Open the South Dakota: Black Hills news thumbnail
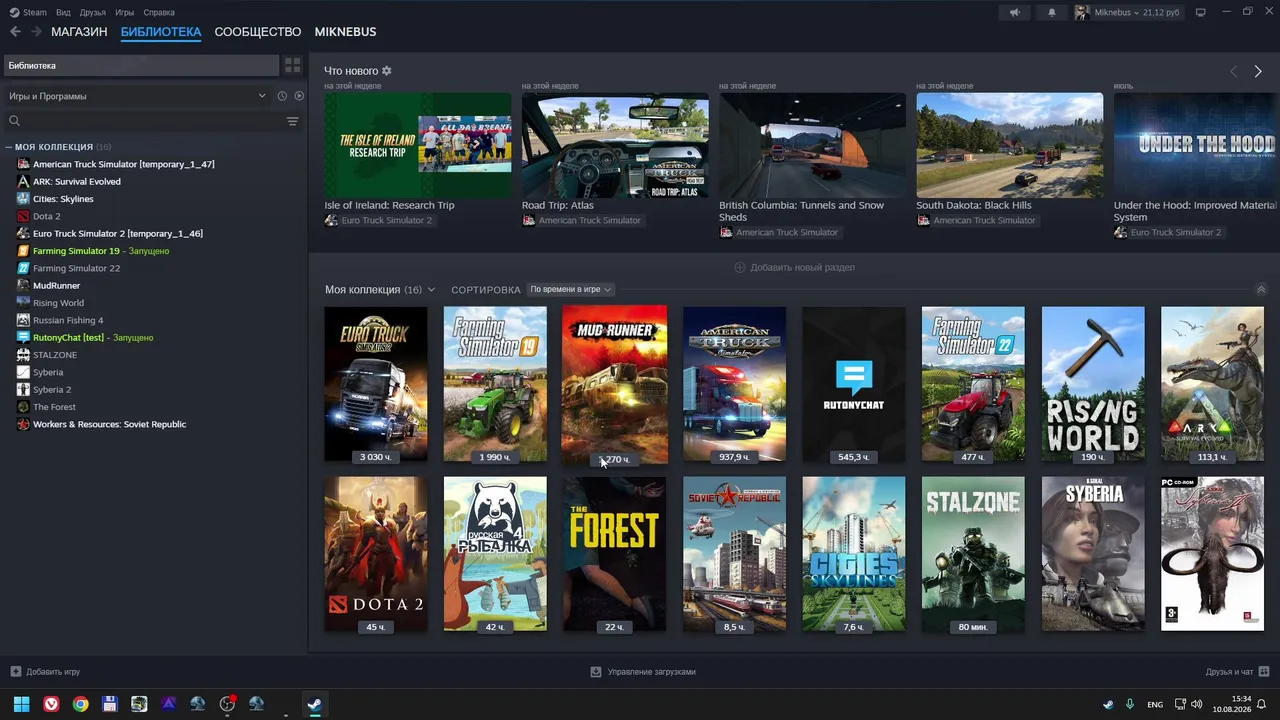This screenshot has width=1280, height=720. (1010, 145)
